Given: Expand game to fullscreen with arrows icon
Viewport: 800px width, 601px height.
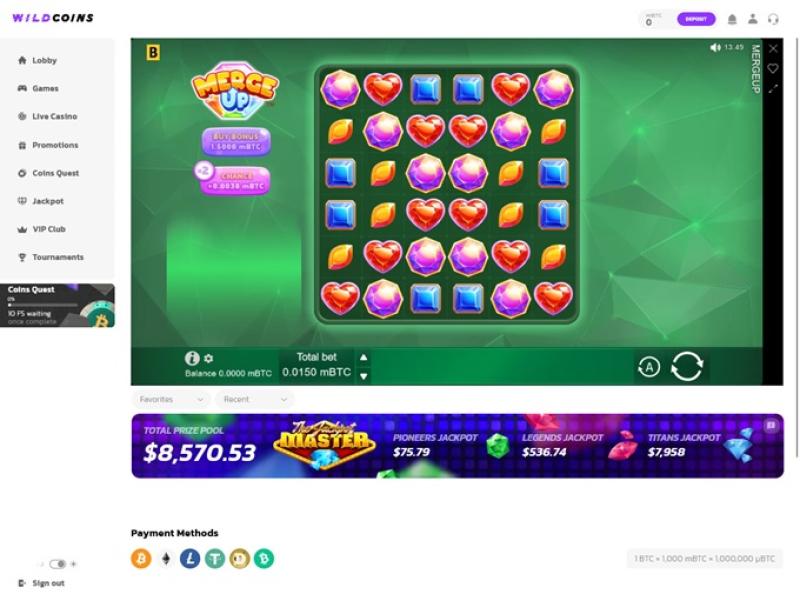Looking at the screenshot, I should [x=772, y=89].
